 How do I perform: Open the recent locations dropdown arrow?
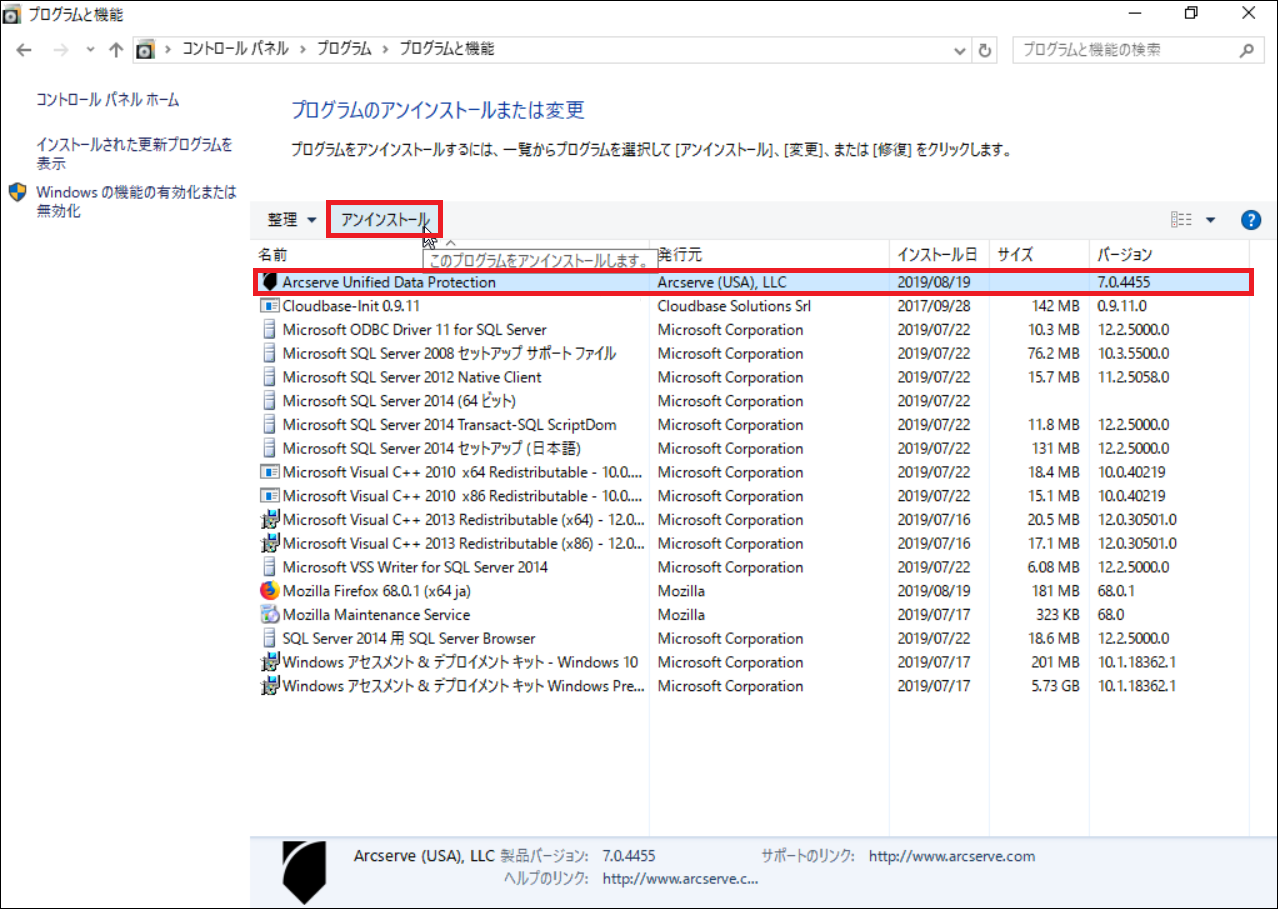[x=90, y=50]
